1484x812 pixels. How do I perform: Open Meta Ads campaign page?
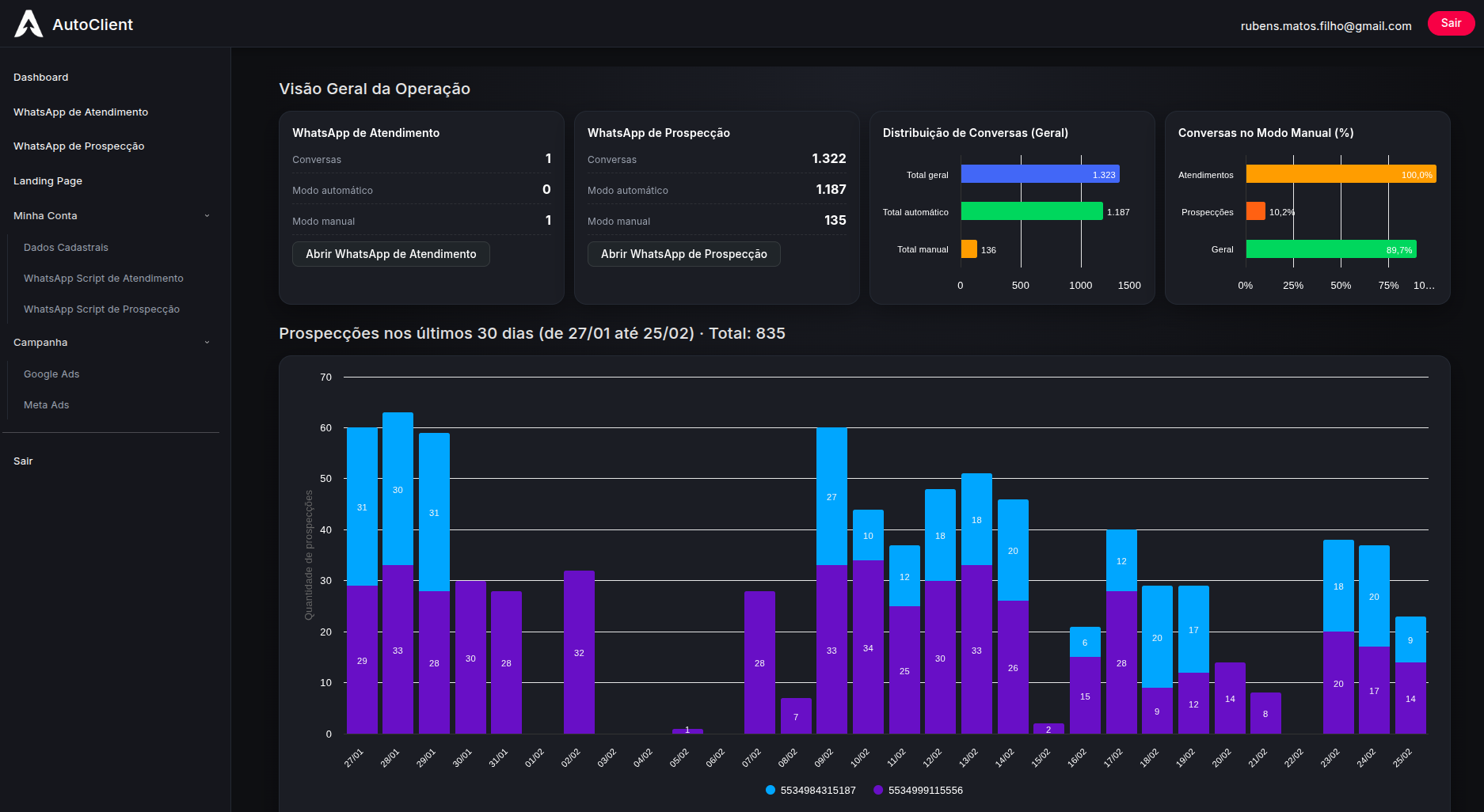click(x=47, y=405)
